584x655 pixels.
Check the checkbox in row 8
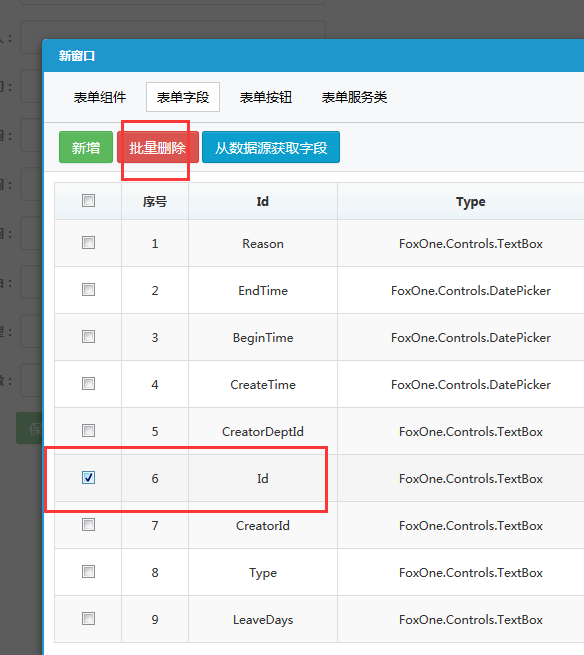88,571
